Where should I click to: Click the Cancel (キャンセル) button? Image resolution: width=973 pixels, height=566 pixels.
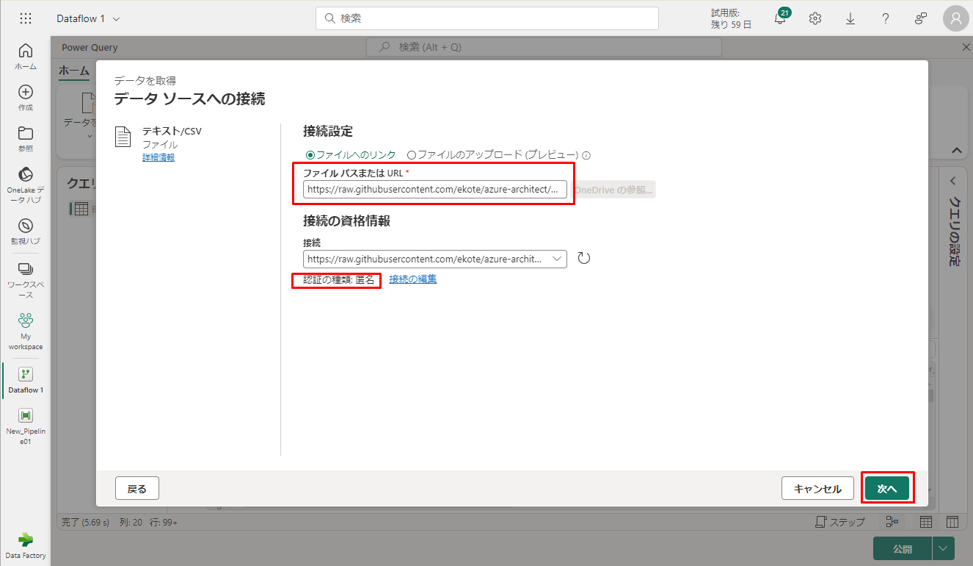click(x=817, y=488)
